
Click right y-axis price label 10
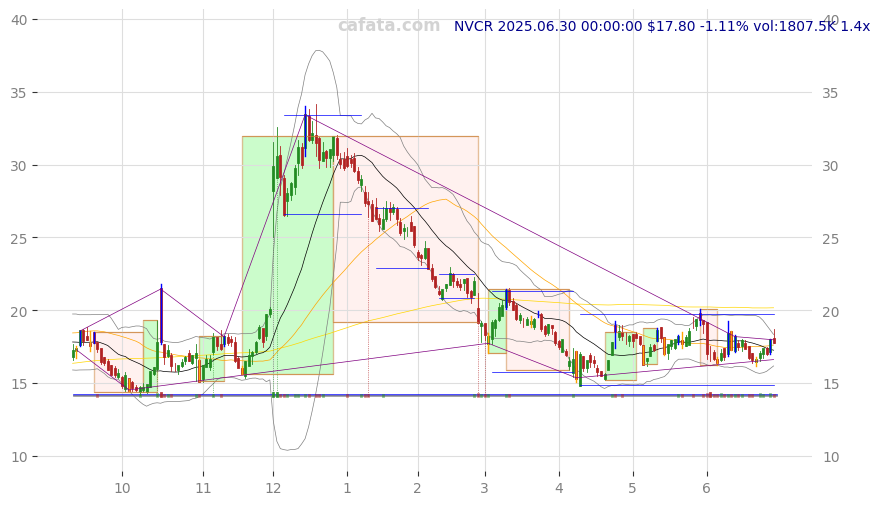coord(831,457)
